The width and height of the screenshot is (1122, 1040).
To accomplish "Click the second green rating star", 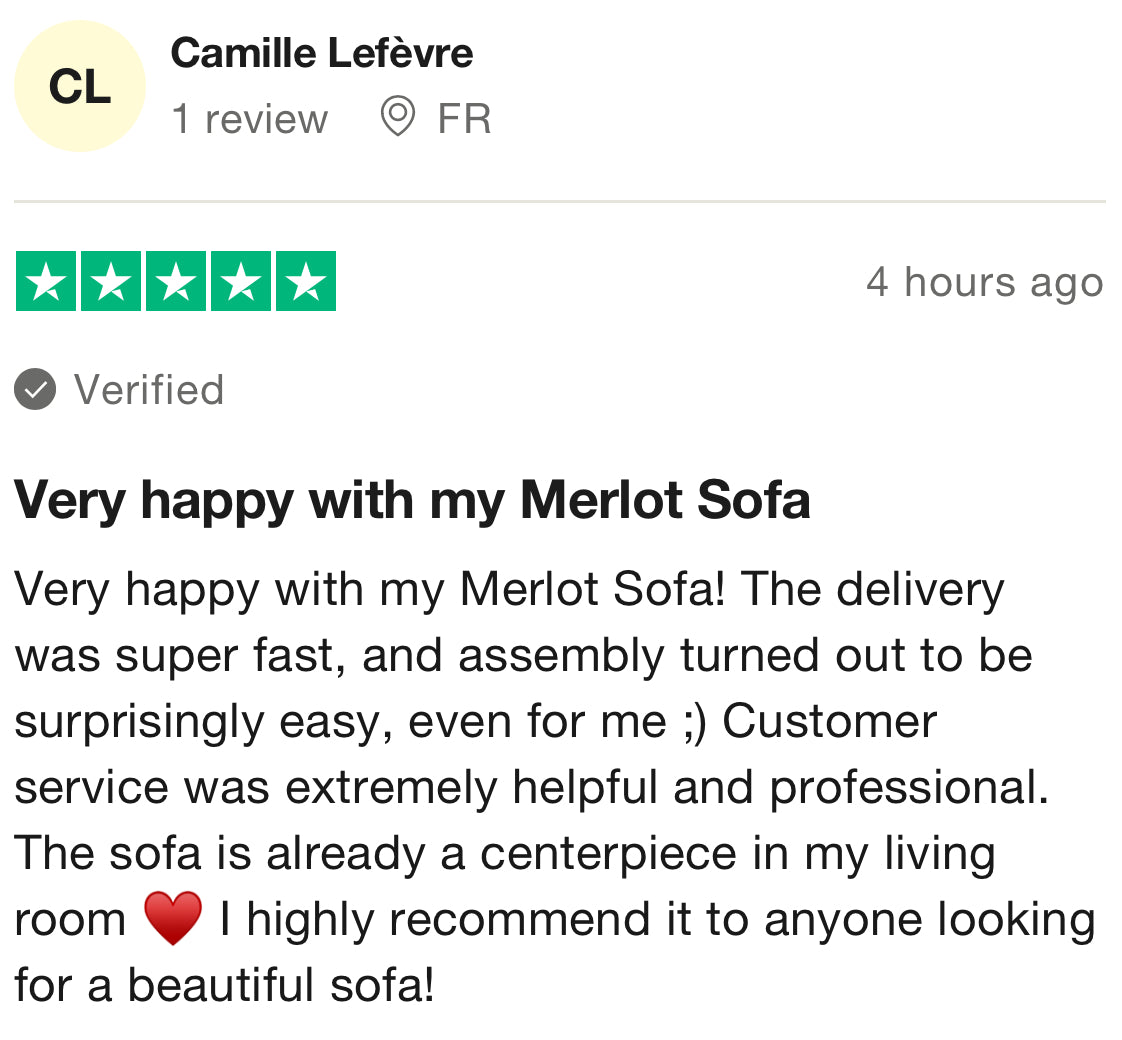I will coord(111,282).
